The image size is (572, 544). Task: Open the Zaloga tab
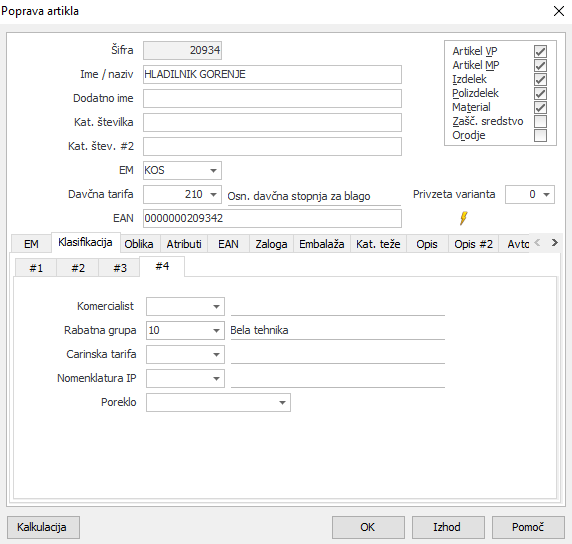[x=271, y=244]
